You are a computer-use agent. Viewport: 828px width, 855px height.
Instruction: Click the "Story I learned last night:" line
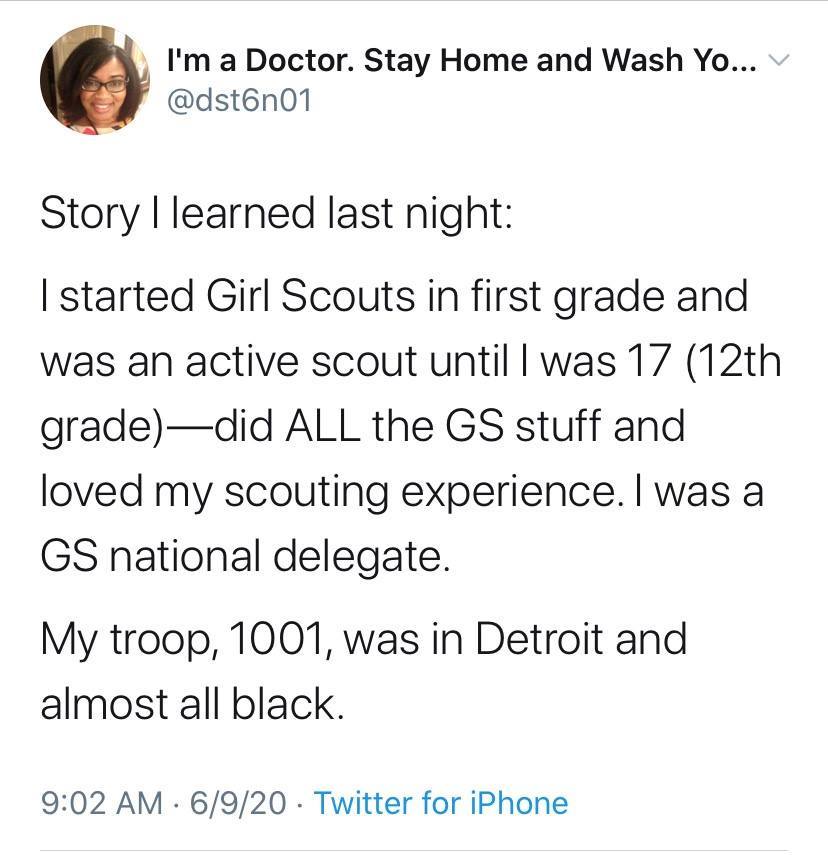[276, 215]
